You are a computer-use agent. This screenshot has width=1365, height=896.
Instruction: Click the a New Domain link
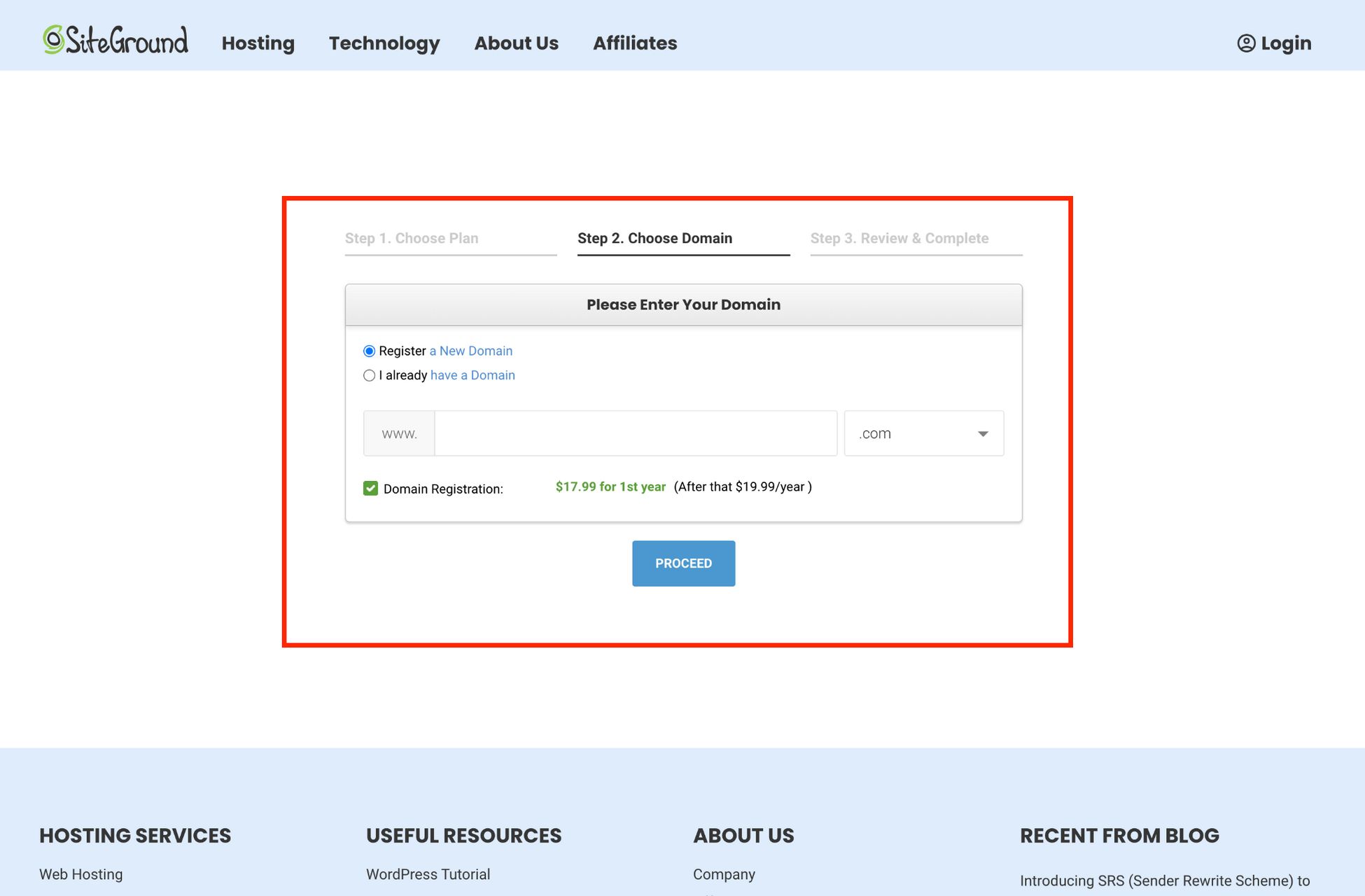(470, 351)
